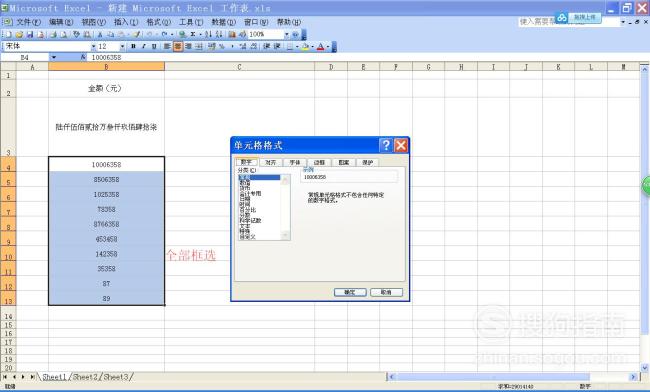This screenshot has width=650, height=392.
Task: Switch to the 保护 tab in the dialog
Action: [368, 162]
